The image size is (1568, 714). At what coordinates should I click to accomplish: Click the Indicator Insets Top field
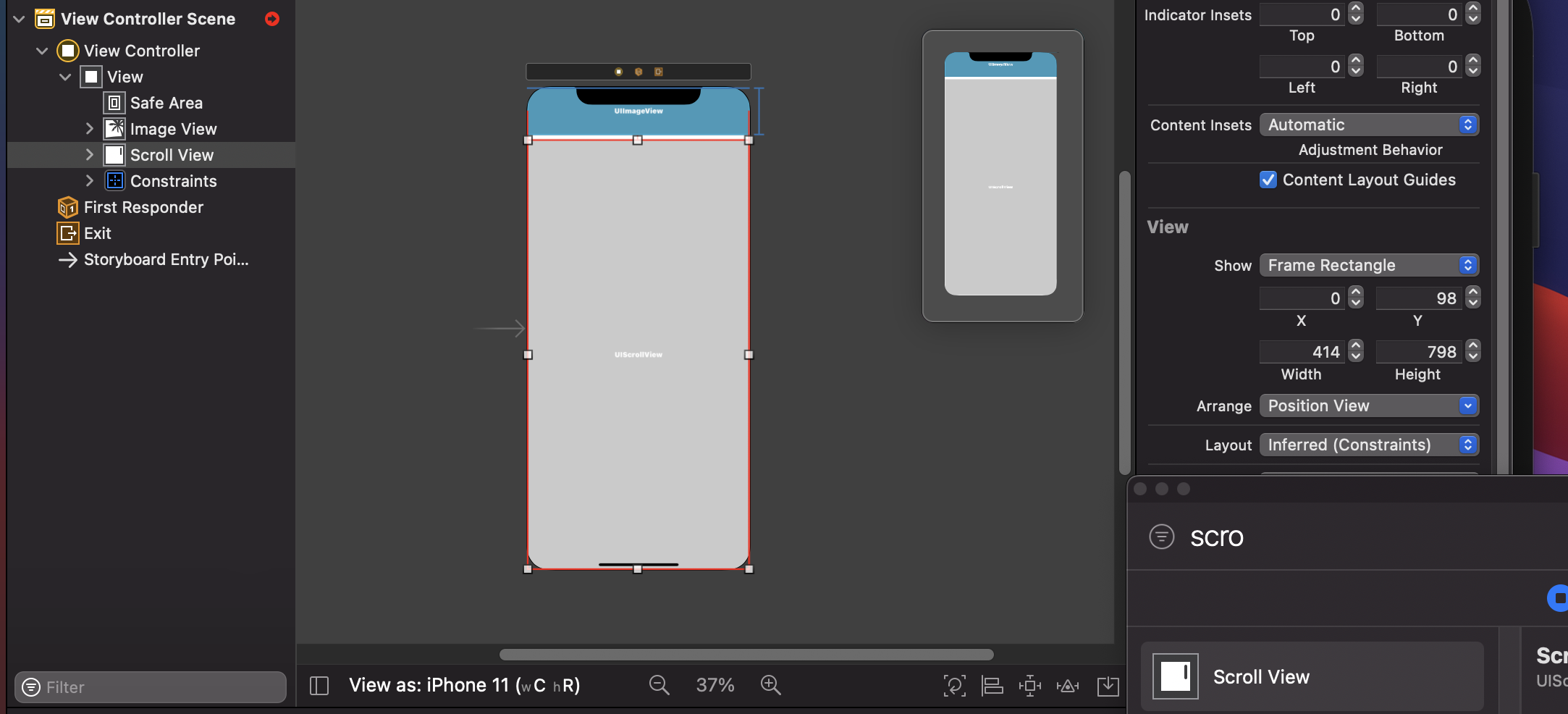[x=1302, y=14]
